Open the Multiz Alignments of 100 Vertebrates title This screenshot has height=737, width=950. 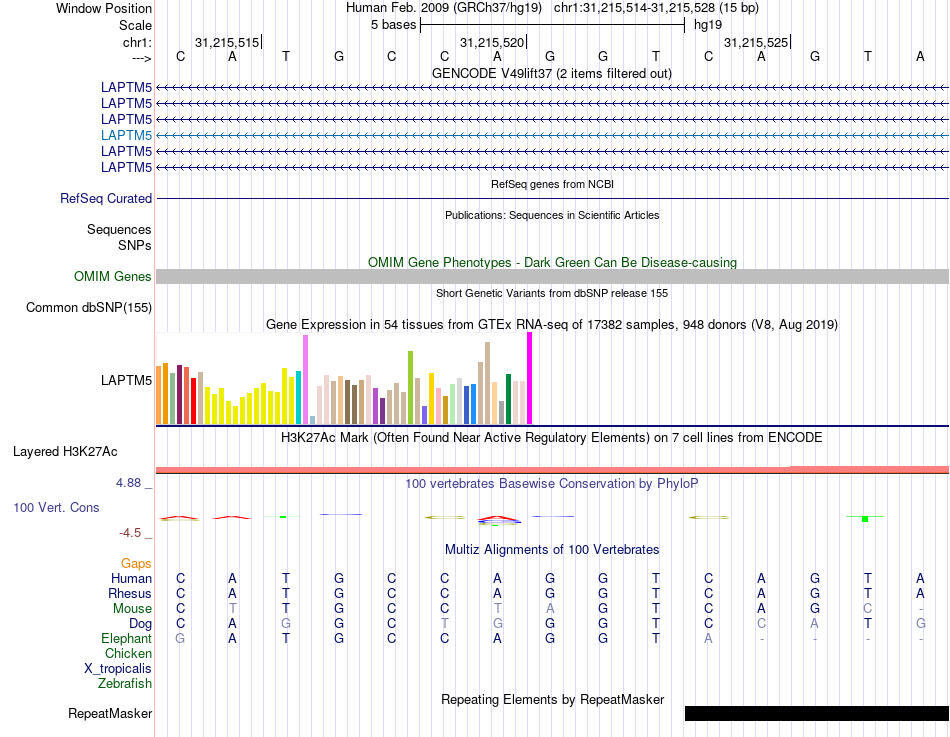(552, 550)
